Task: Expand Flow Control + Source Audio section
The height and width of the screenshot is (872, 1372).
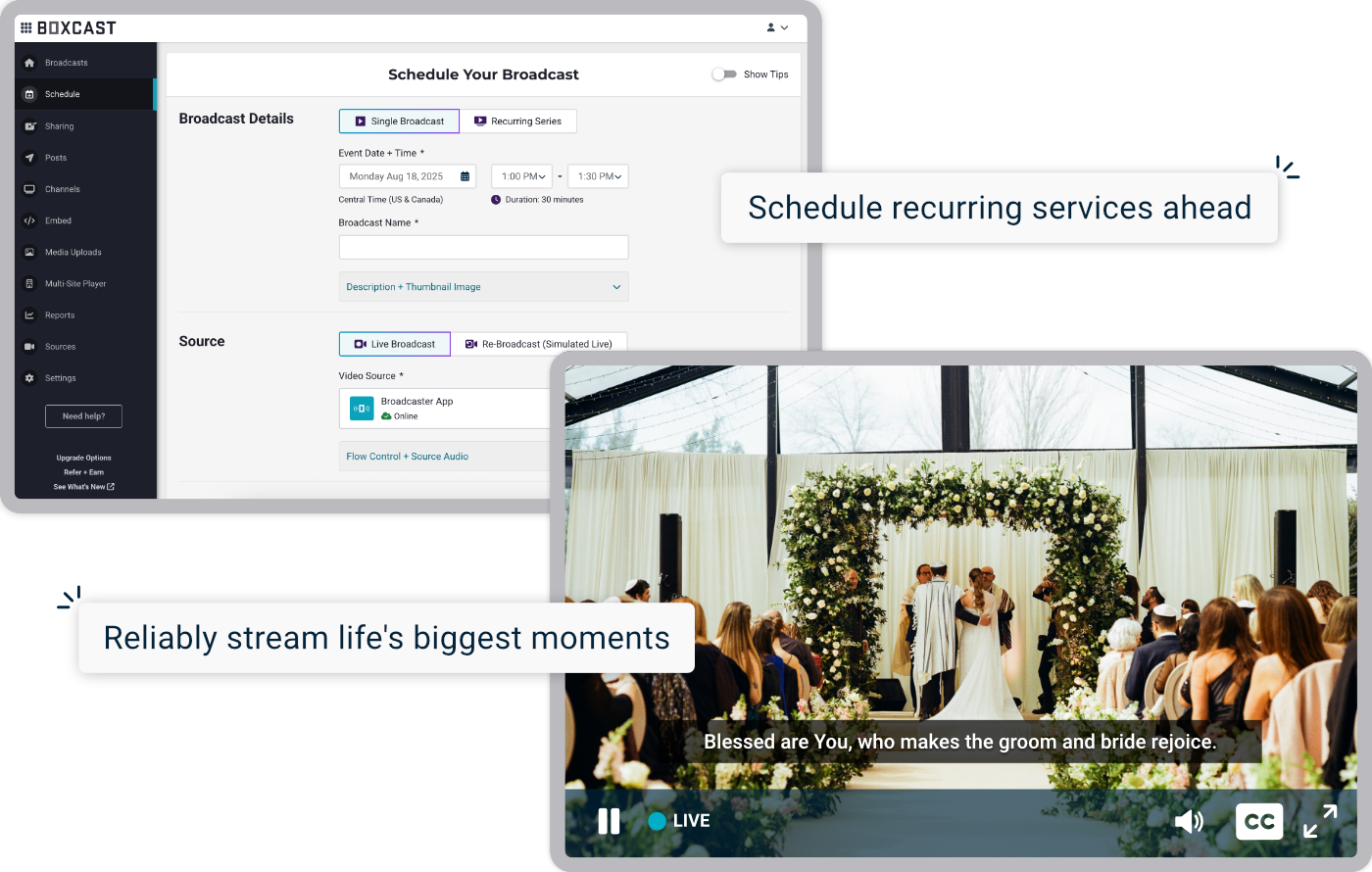Action: click(445, 457)
